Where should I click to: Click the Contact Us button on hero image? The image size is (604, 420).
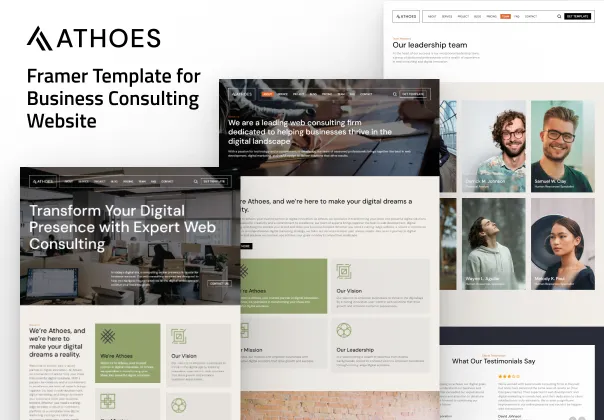[x=218, y=283]
